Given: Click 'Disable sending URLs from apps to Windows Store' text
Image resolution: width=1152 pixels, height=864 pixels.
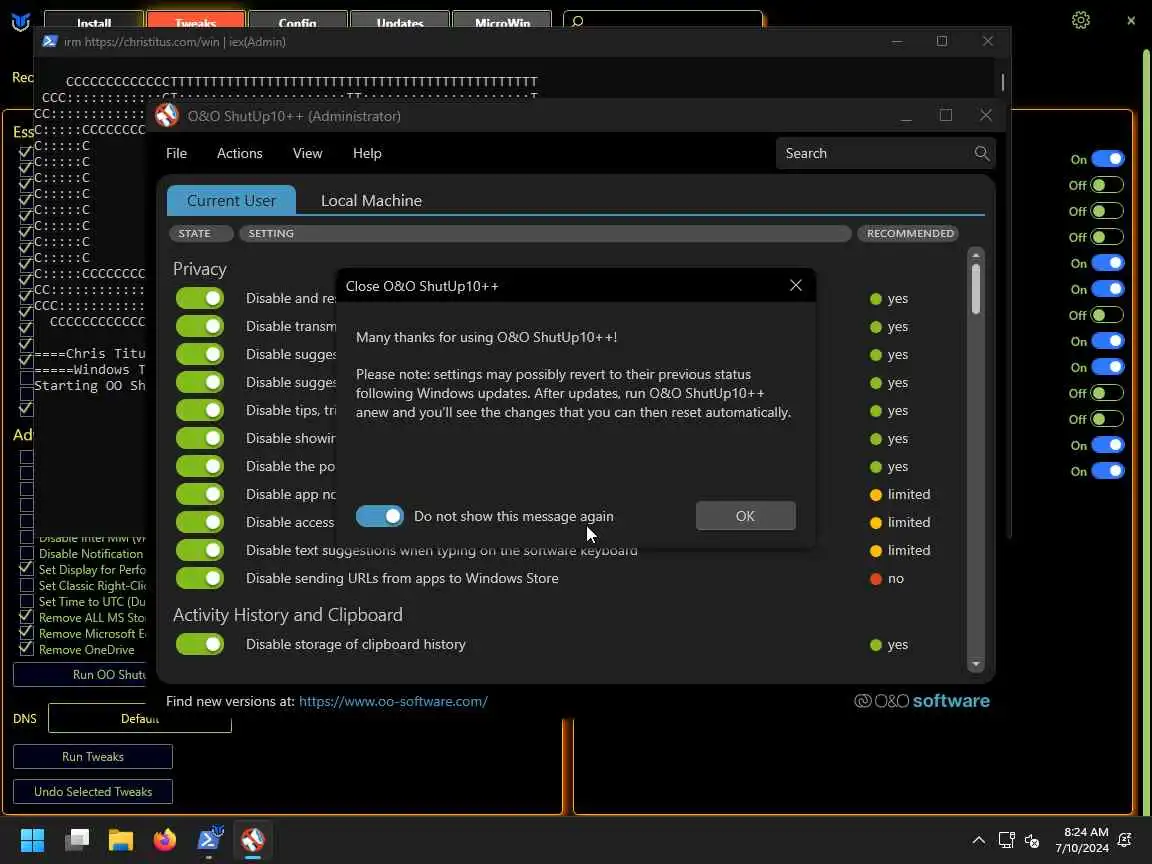Looking at the screenshot, I should click(x=402, y=578).
